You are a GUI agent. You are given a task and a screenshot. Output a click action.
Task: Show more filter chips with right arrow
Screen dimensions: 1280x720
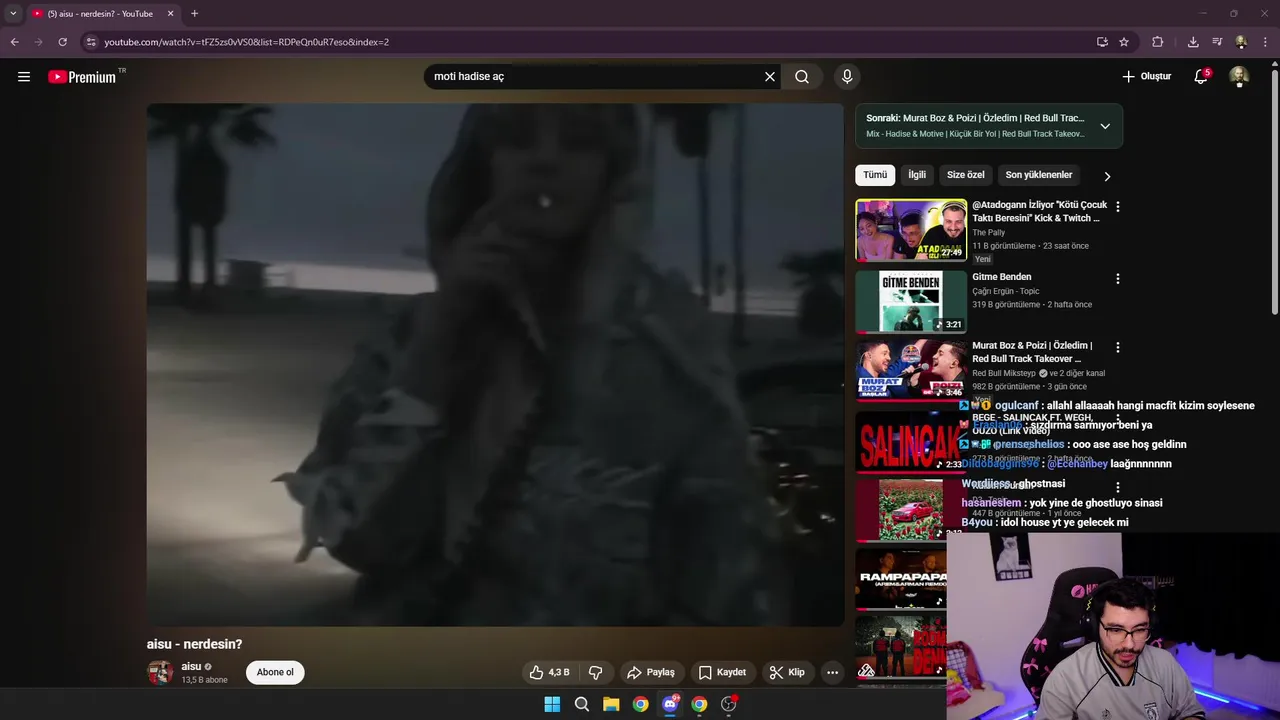pyautogui.click(x=1107, y=176)
